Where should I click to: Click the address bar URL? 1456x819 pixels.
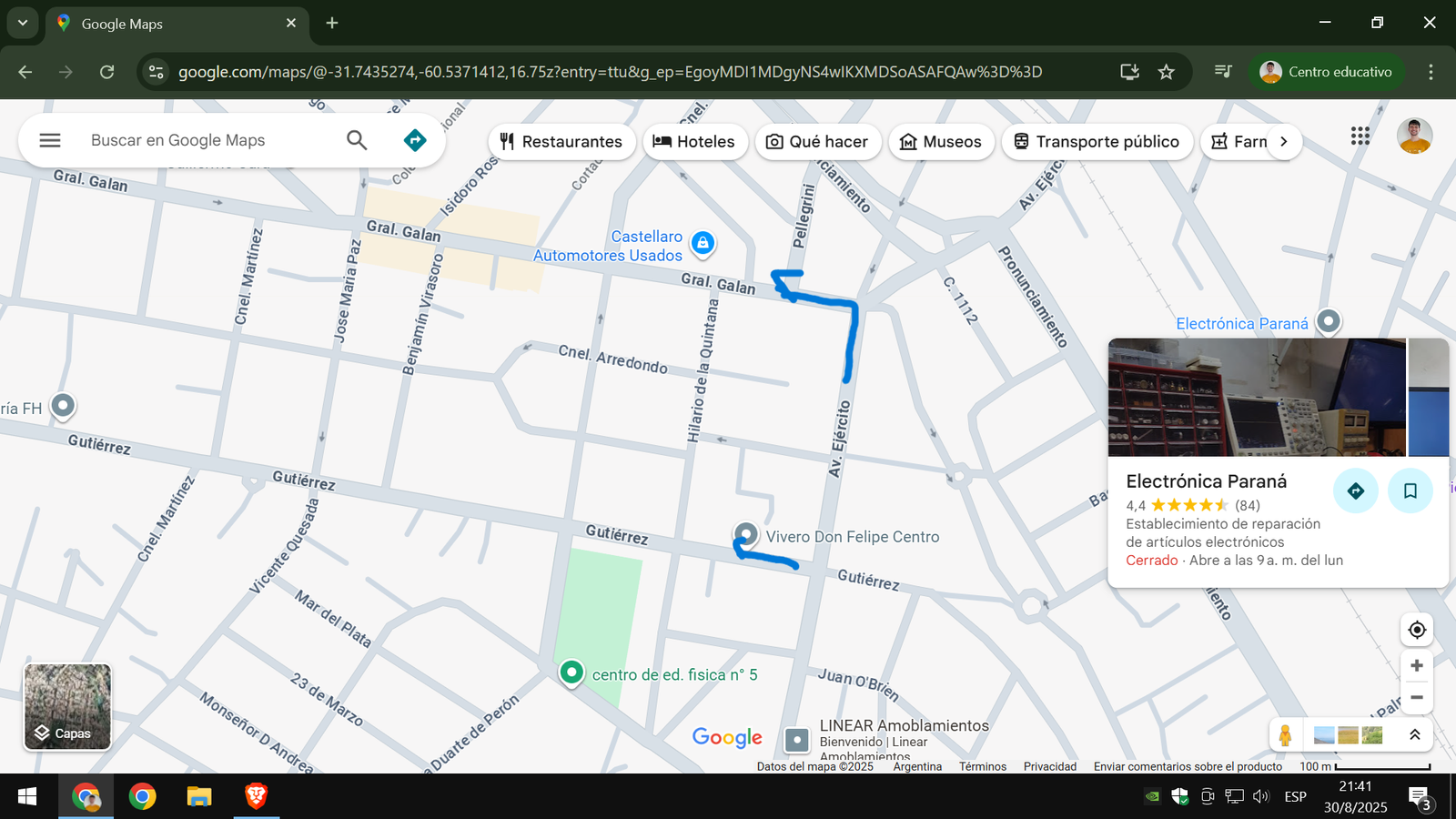(610, 72)
